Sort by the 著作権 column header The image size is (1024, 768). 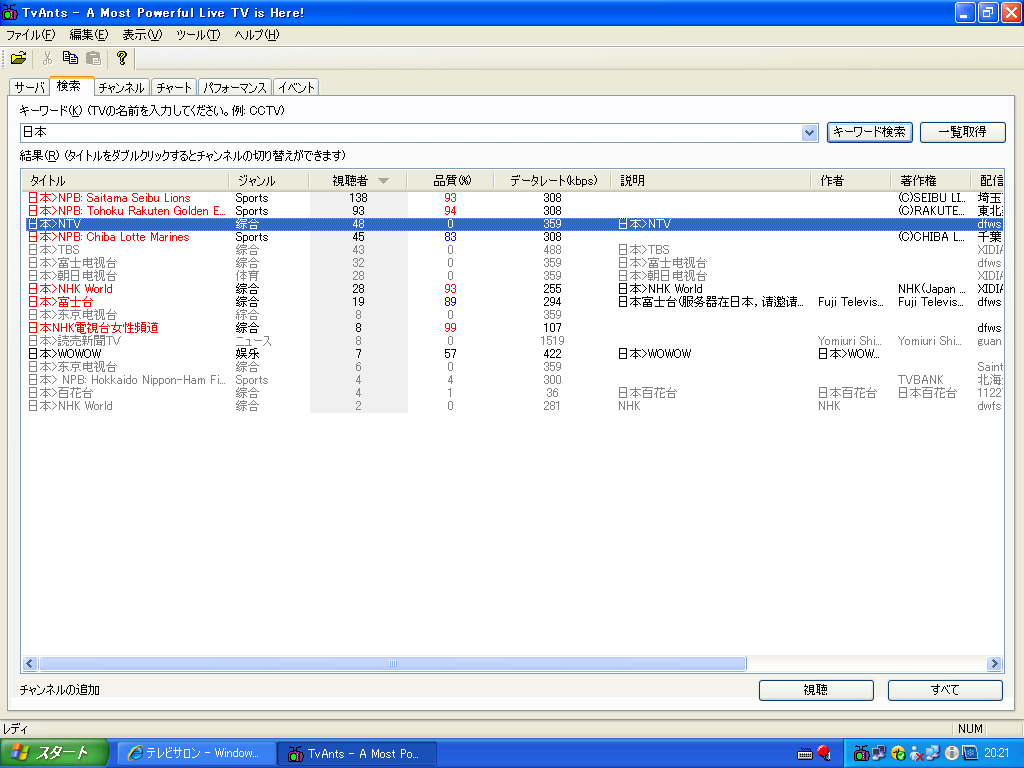[x=930, y=181]
